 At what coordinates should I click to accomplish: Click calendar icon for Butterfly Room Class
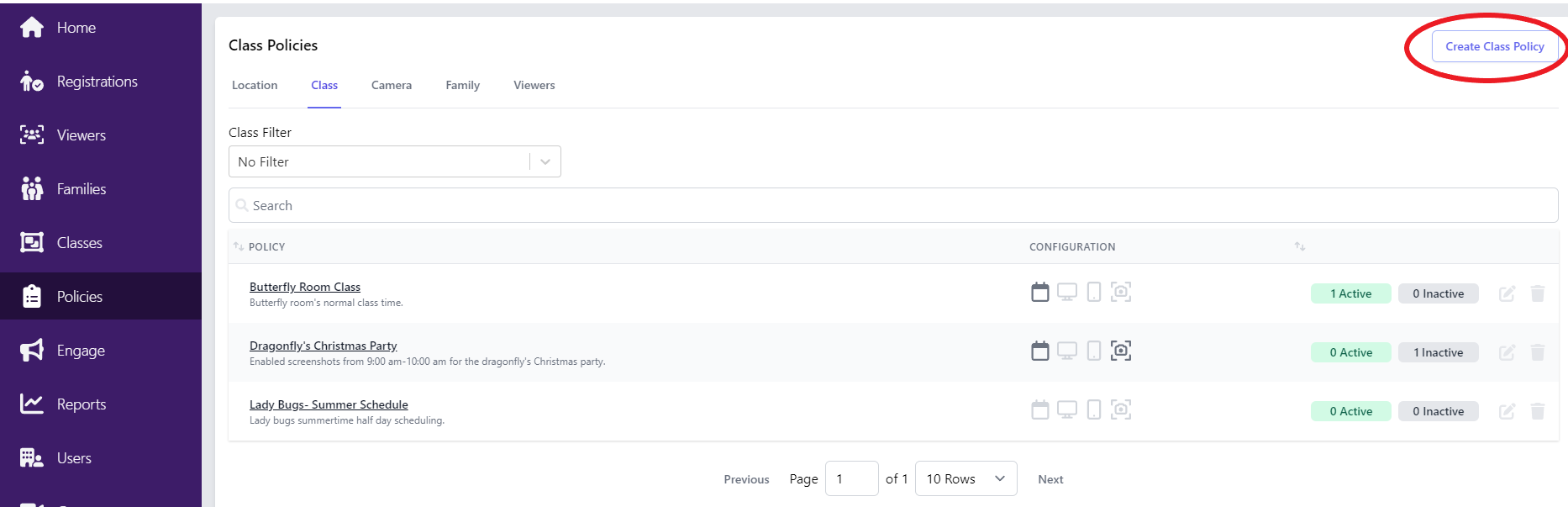(x=1040, y=292)
